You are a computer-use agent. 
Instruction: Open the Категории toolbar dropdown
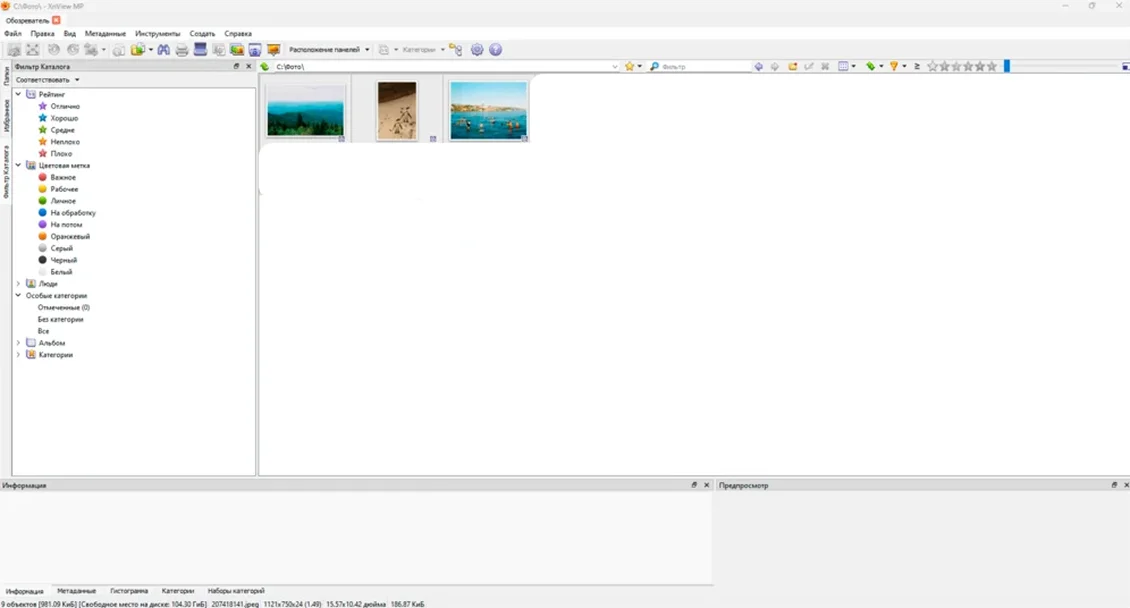(423, 50)
